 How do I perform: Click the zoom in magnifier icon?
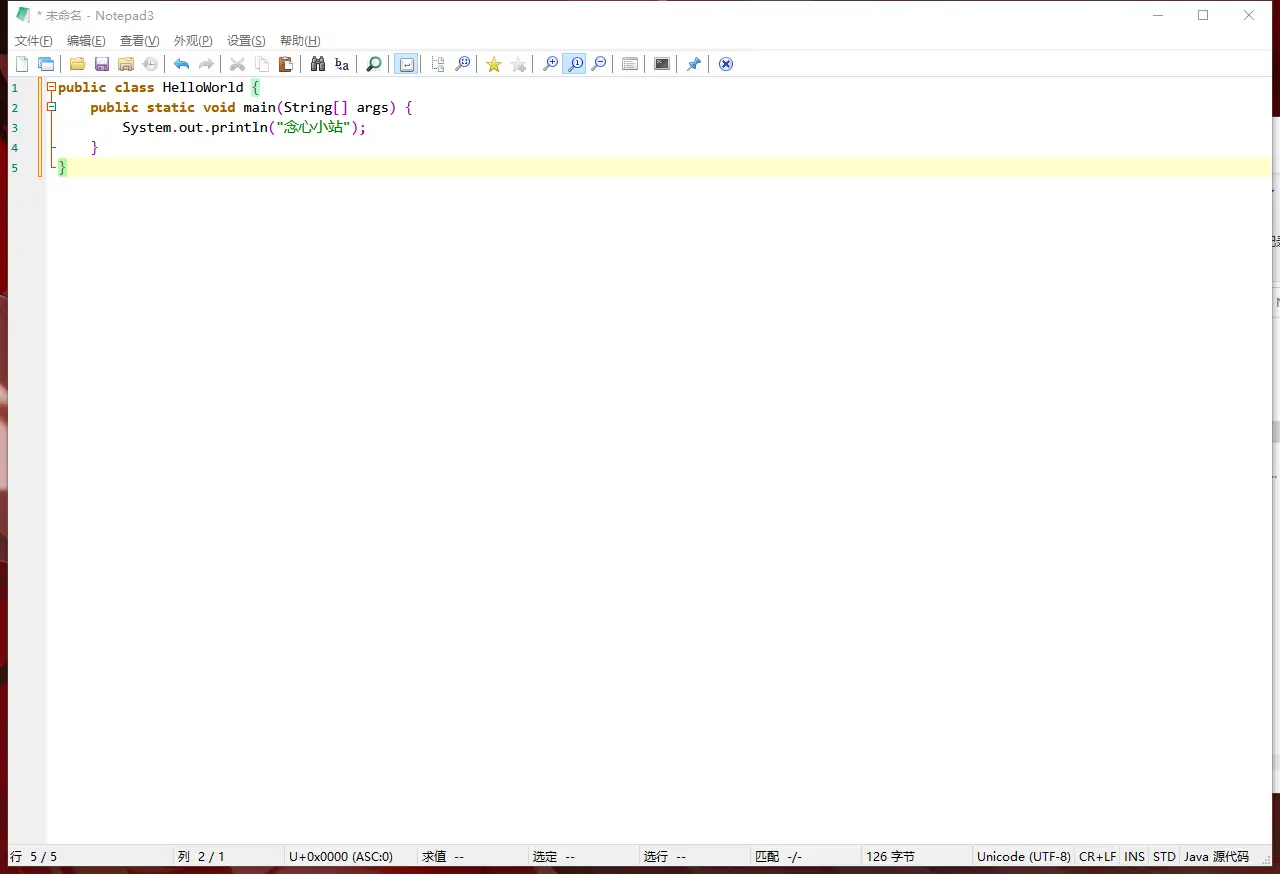coord(550,64)
